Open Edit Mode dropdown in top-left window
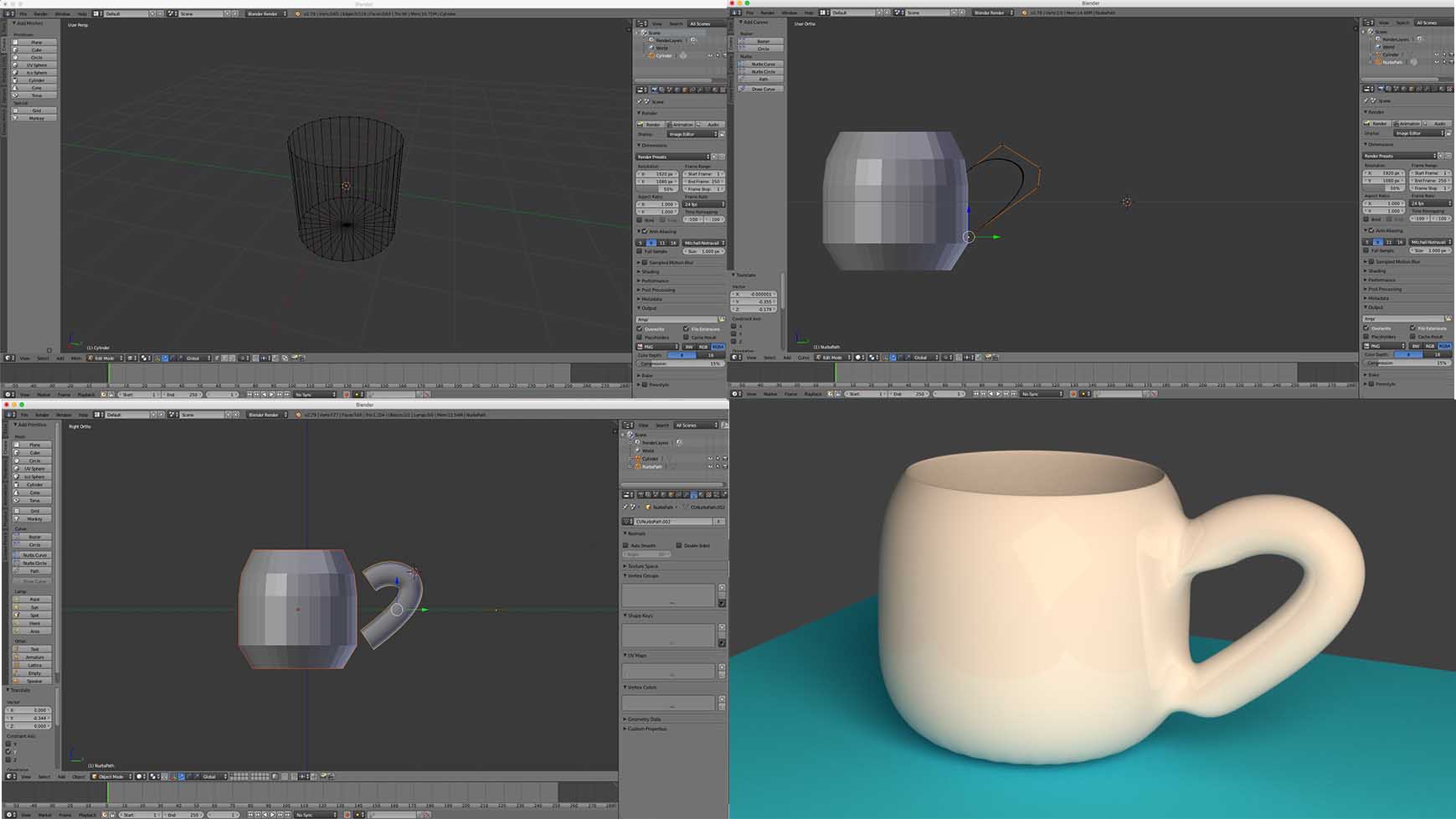 pyautogui.click(x=105, y=358)
